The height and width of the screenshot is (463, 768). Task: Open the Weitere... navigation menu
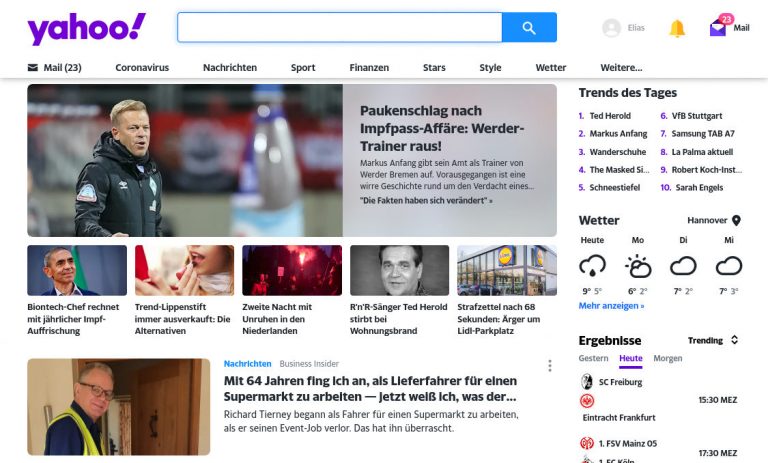pos(621,68)
